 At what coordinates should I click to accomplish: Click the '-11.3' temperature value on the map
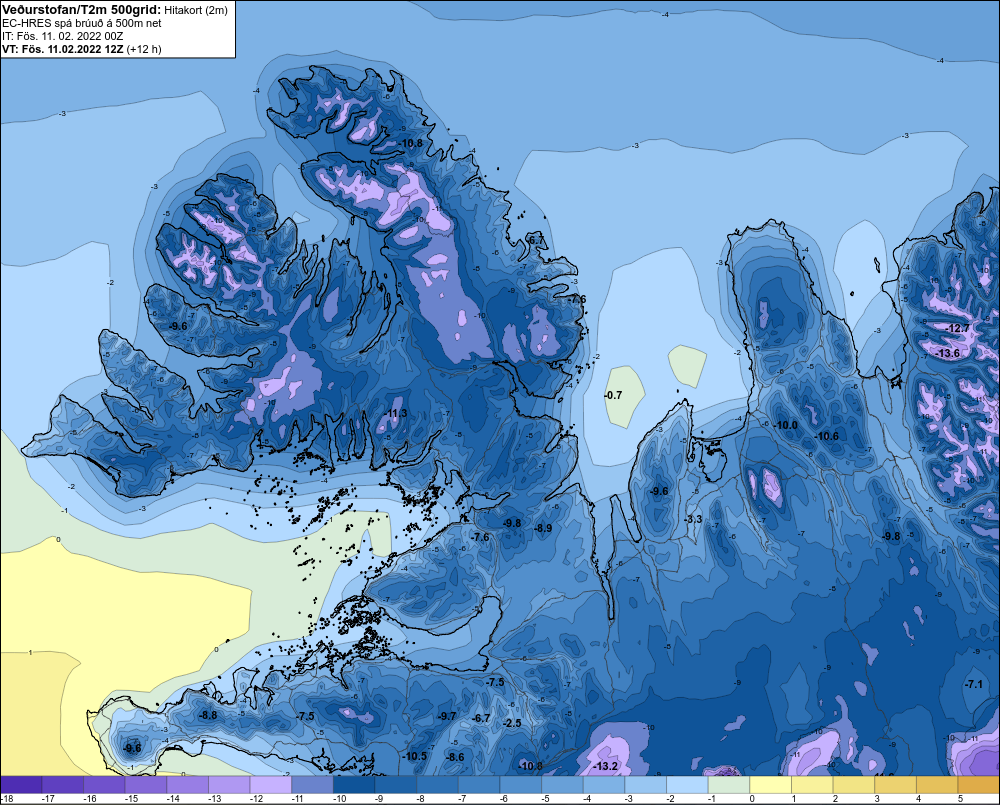pyautogui.click(x=395, y=414)
